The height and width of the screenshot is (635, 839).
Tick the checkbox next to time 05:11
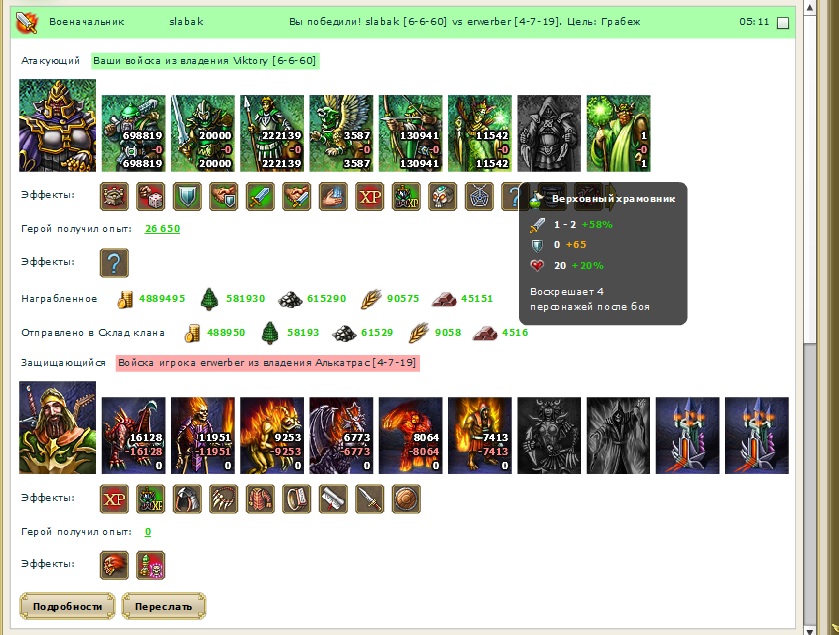pyautogui.click(x=783, y=22)
